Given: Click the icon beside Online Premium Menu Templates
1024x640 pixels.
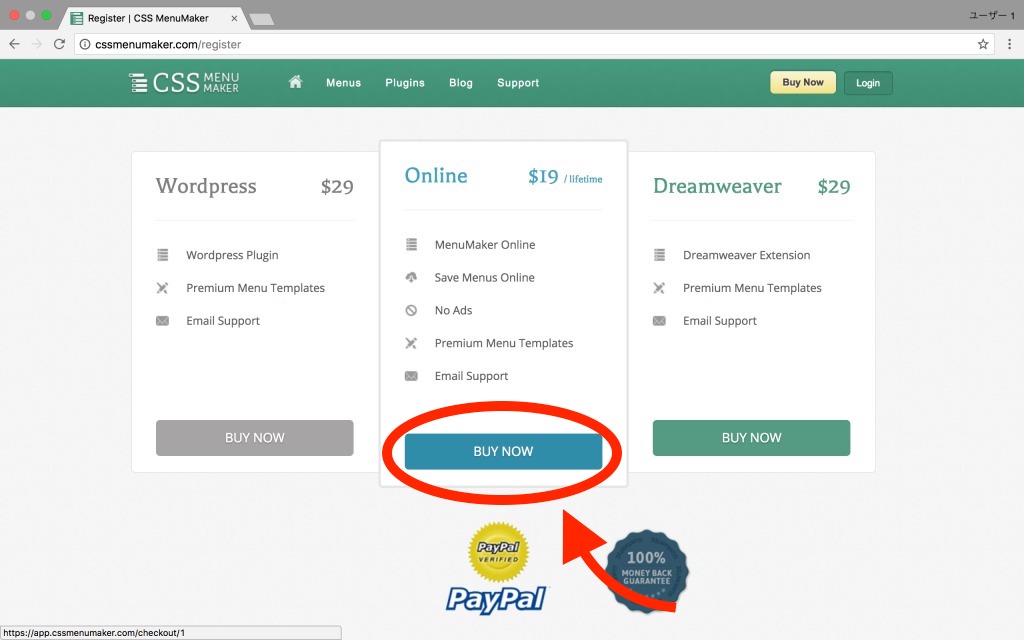Looking at the screenshot, I should point(411,343).
